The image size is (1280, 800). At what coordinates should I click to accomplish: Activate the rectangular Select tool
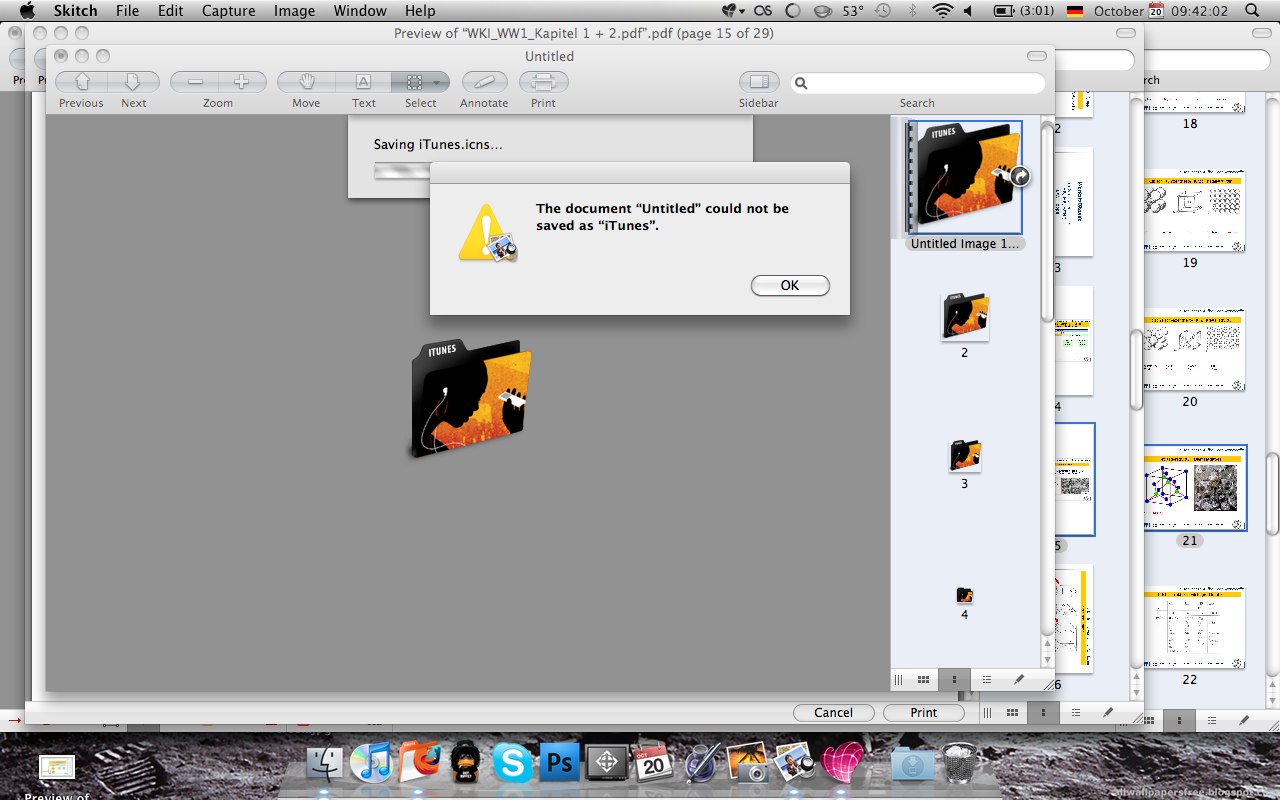[x=412, y=82]
